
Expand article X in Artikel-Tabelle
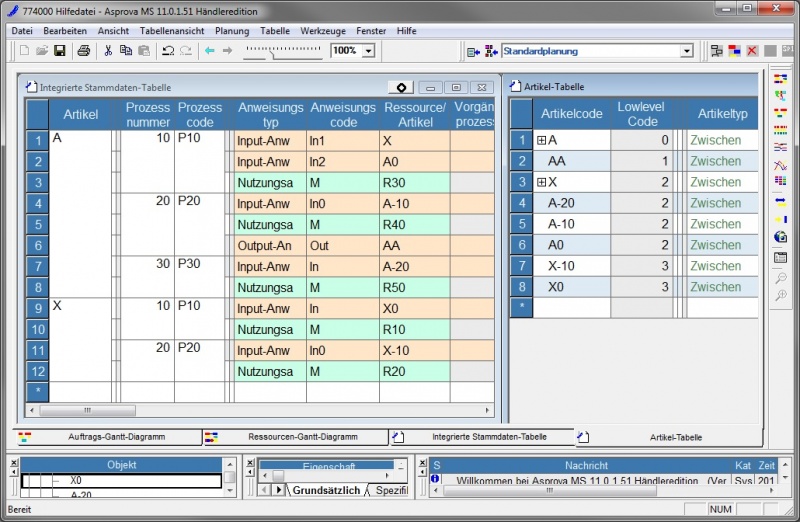[541, 183]
